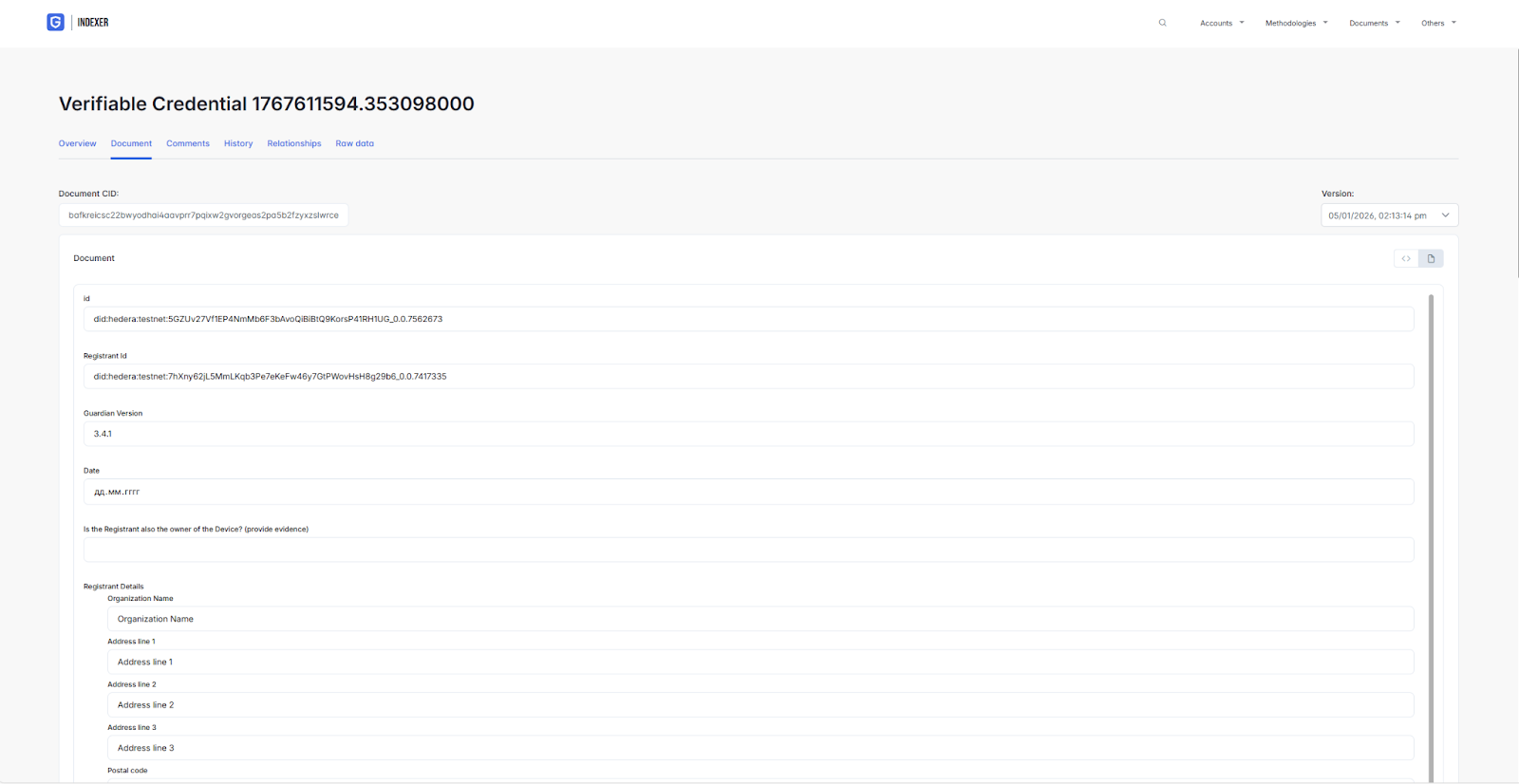This screenshot has height=784, width=1519.
Task: Open the Raw data tab
Action: (354, 143)
